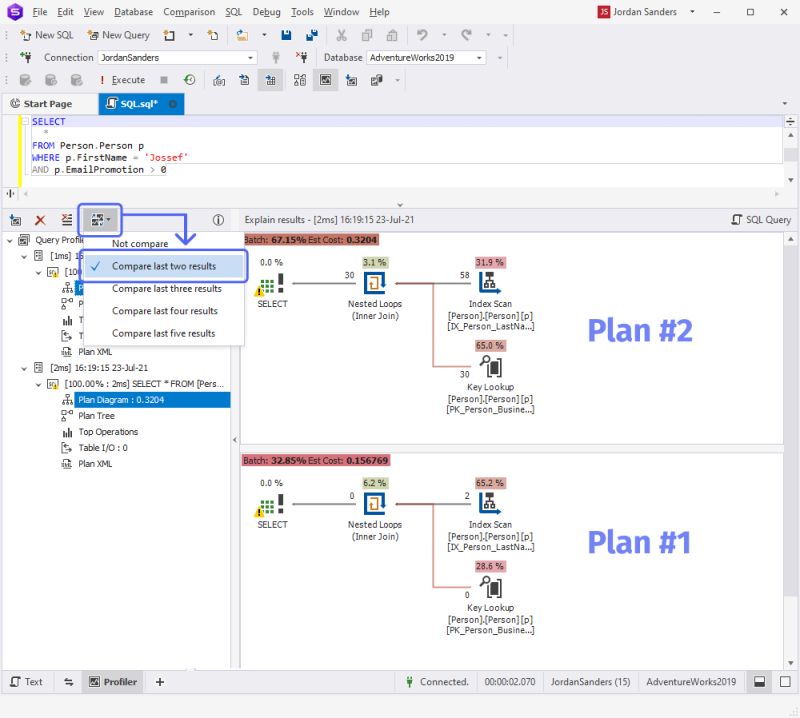The image size is (800, 718).
Task: Select 'Compare last two results' checked option
Action: pos(164,266)
